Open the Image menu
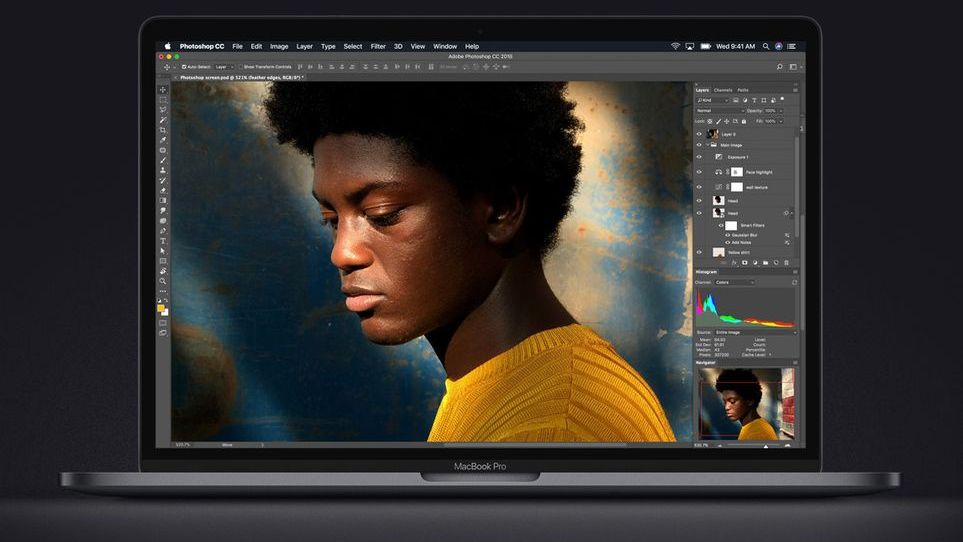963x542 pixels. [279, 46]
